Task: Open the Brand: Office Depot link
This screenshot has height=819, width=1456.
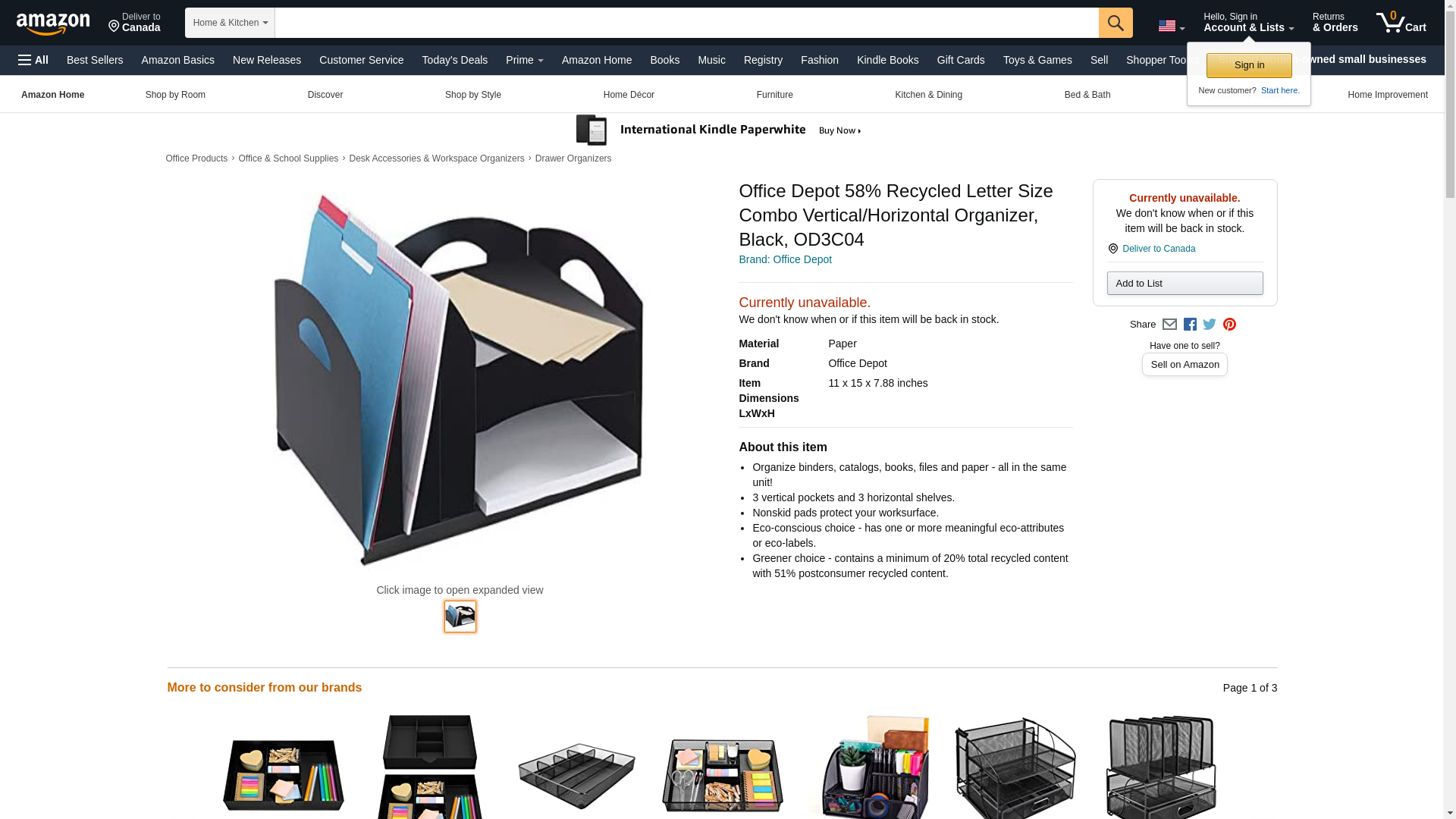Action: click(785, 259)
